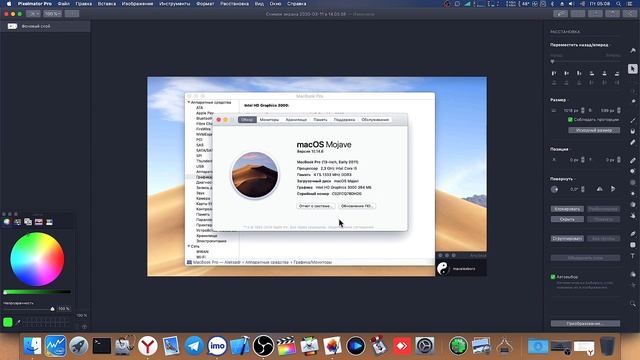Click the Y position stepper
The image size is (640, 360).
(x=619, y=160)
